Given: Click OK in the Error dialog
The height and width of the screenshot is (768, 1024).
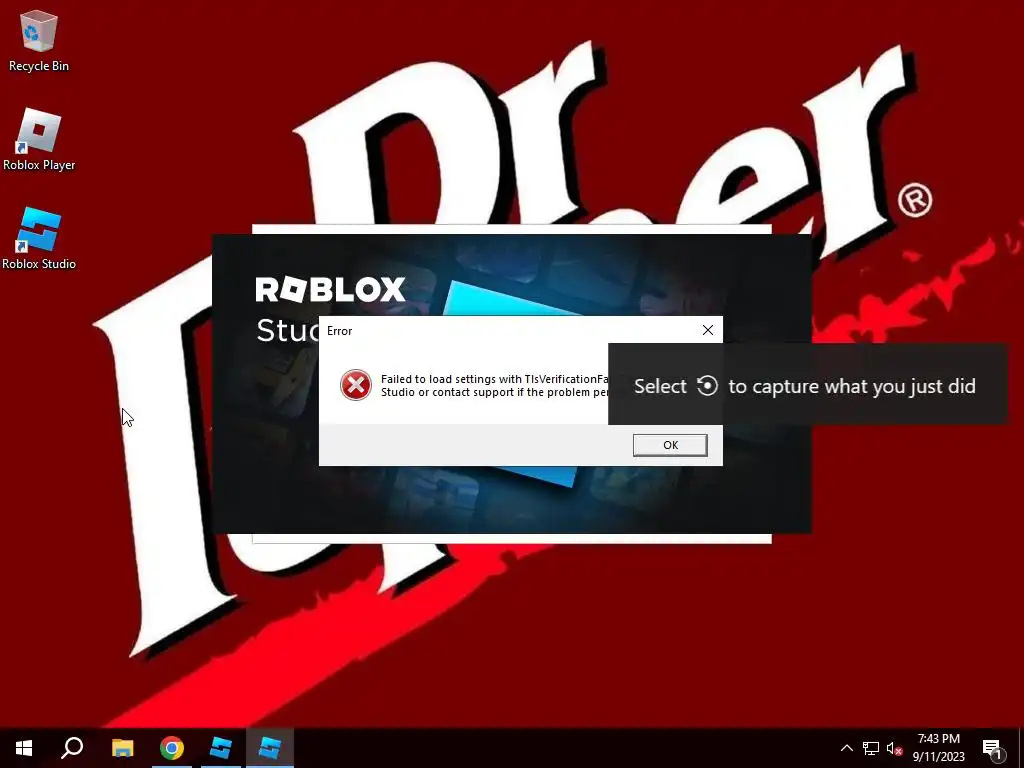Looking at the screenshot, I should click(670, 445).
